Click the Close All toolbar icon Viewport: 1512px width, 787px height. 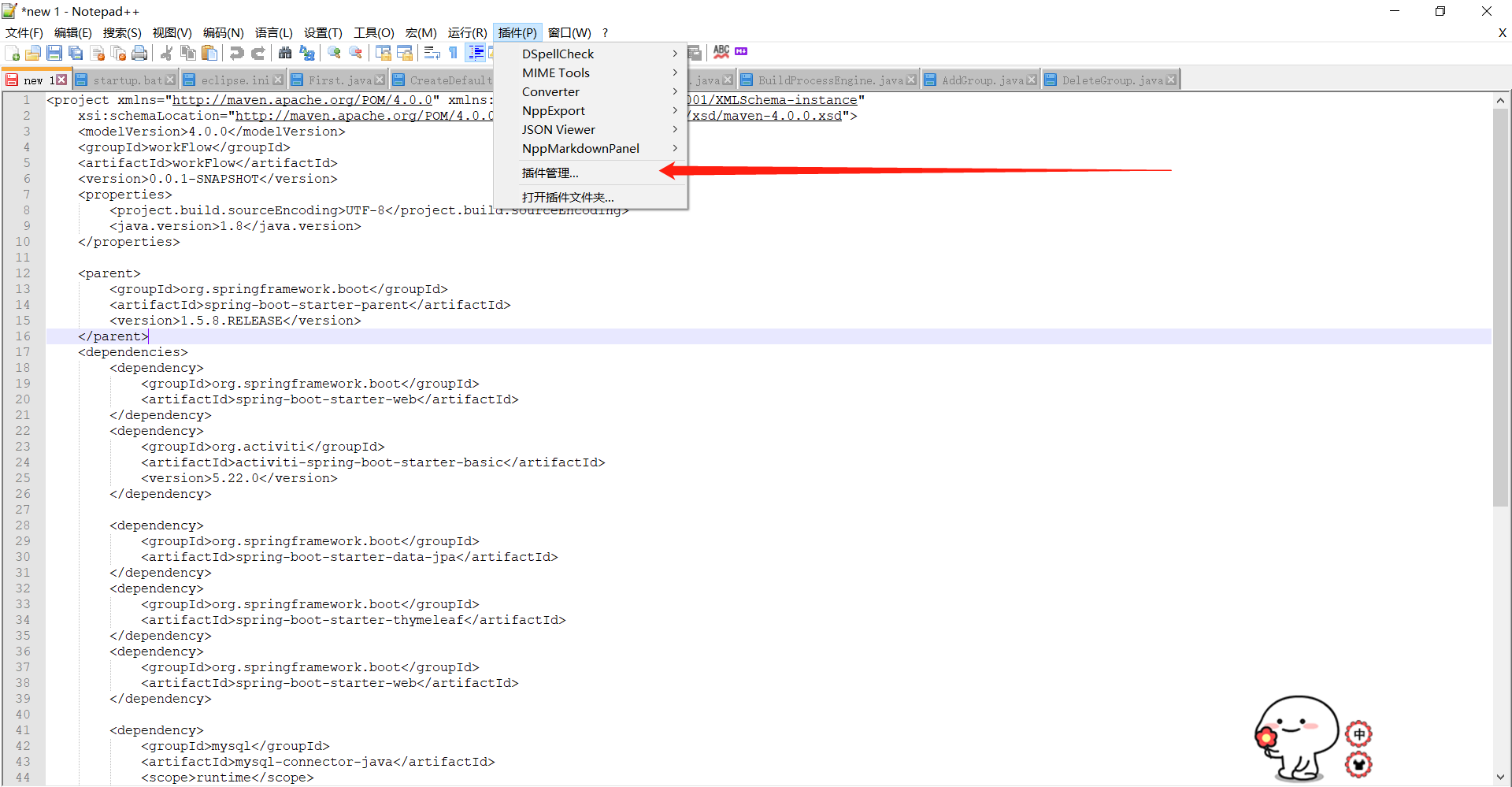(x=118, y=53)
